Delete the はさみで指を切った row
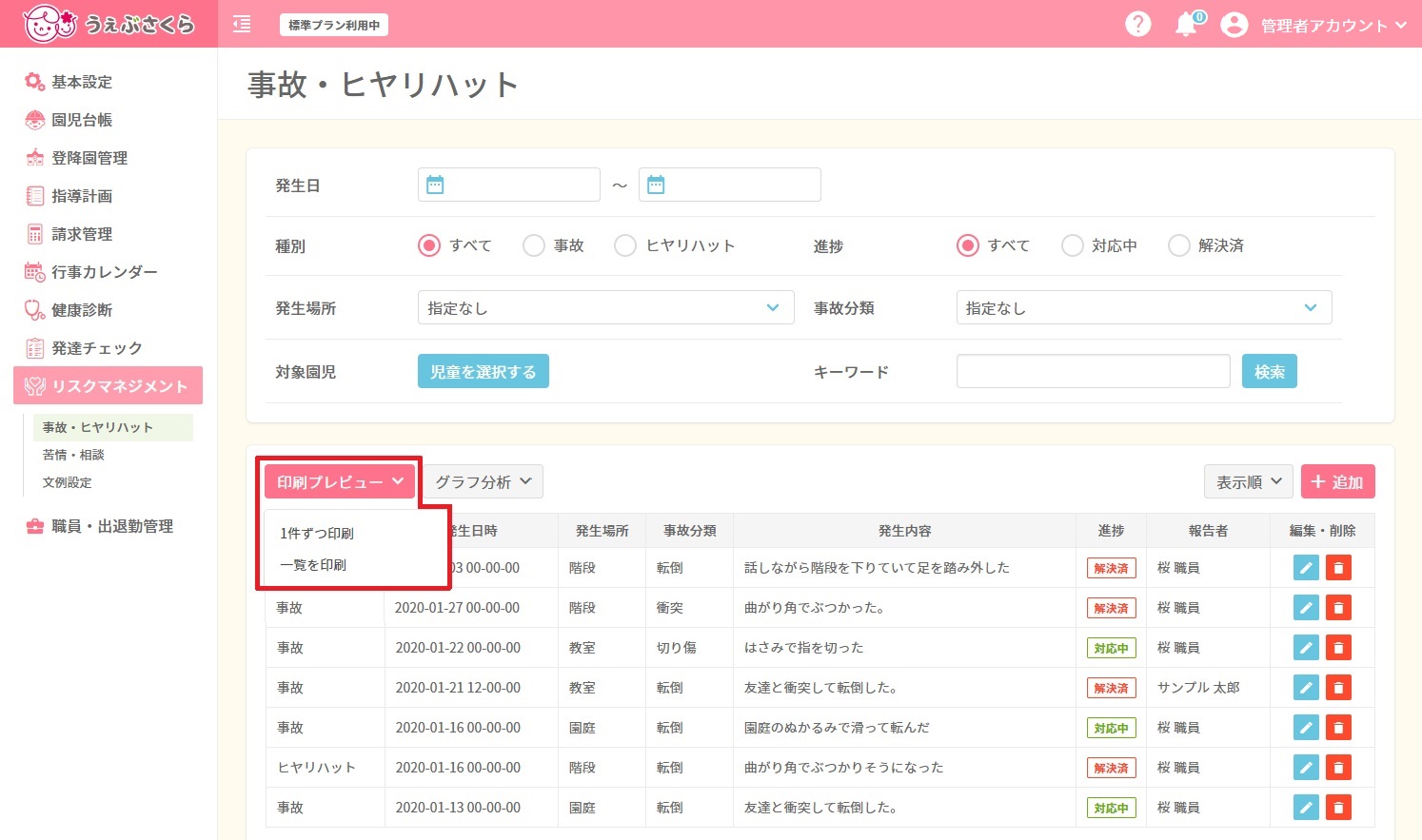 [x=1338, y=648]
